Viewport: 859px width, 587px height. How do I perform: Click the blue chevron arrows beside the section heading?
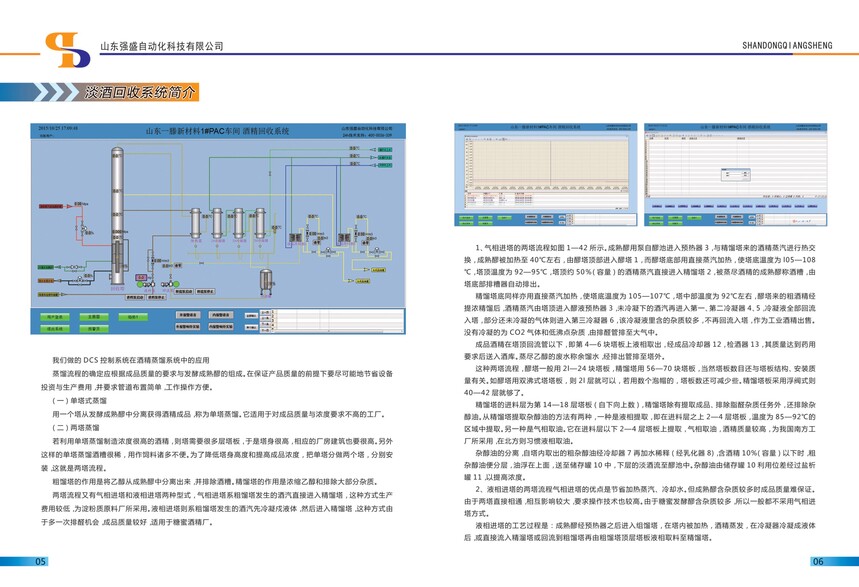click(57, 92)
